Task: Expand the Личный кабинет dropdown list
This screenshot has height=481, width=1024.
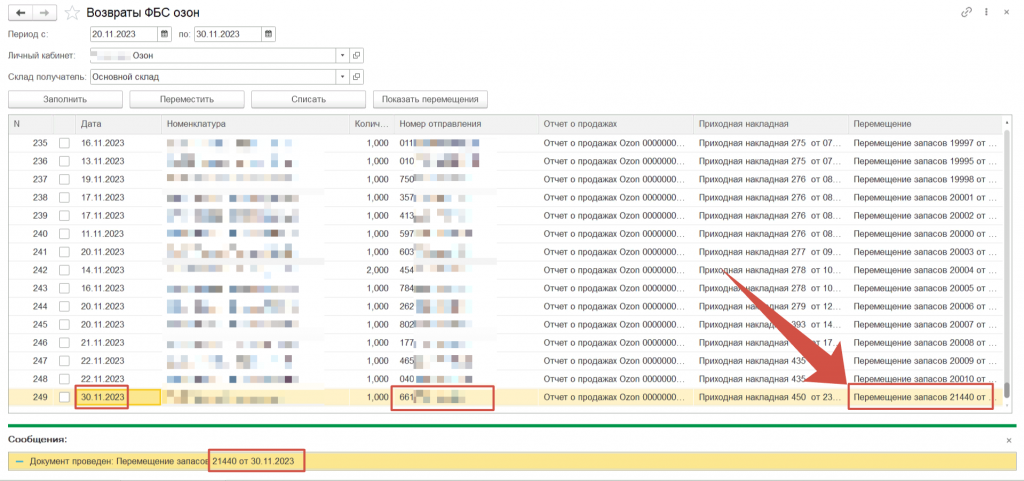Action: coord(342,55)
